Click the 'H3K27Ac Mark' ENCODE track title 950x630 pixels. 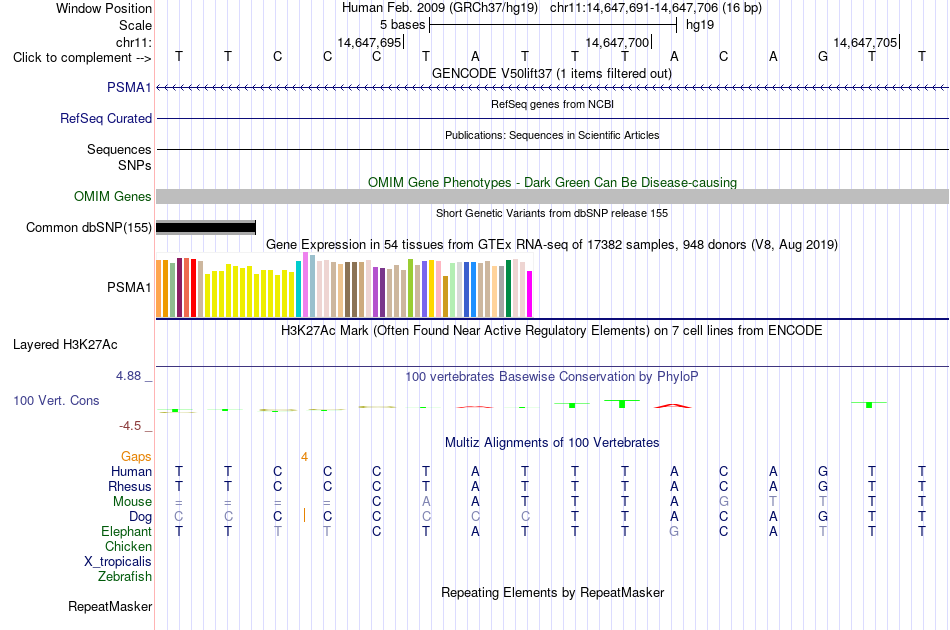click(x=552, y=331)
